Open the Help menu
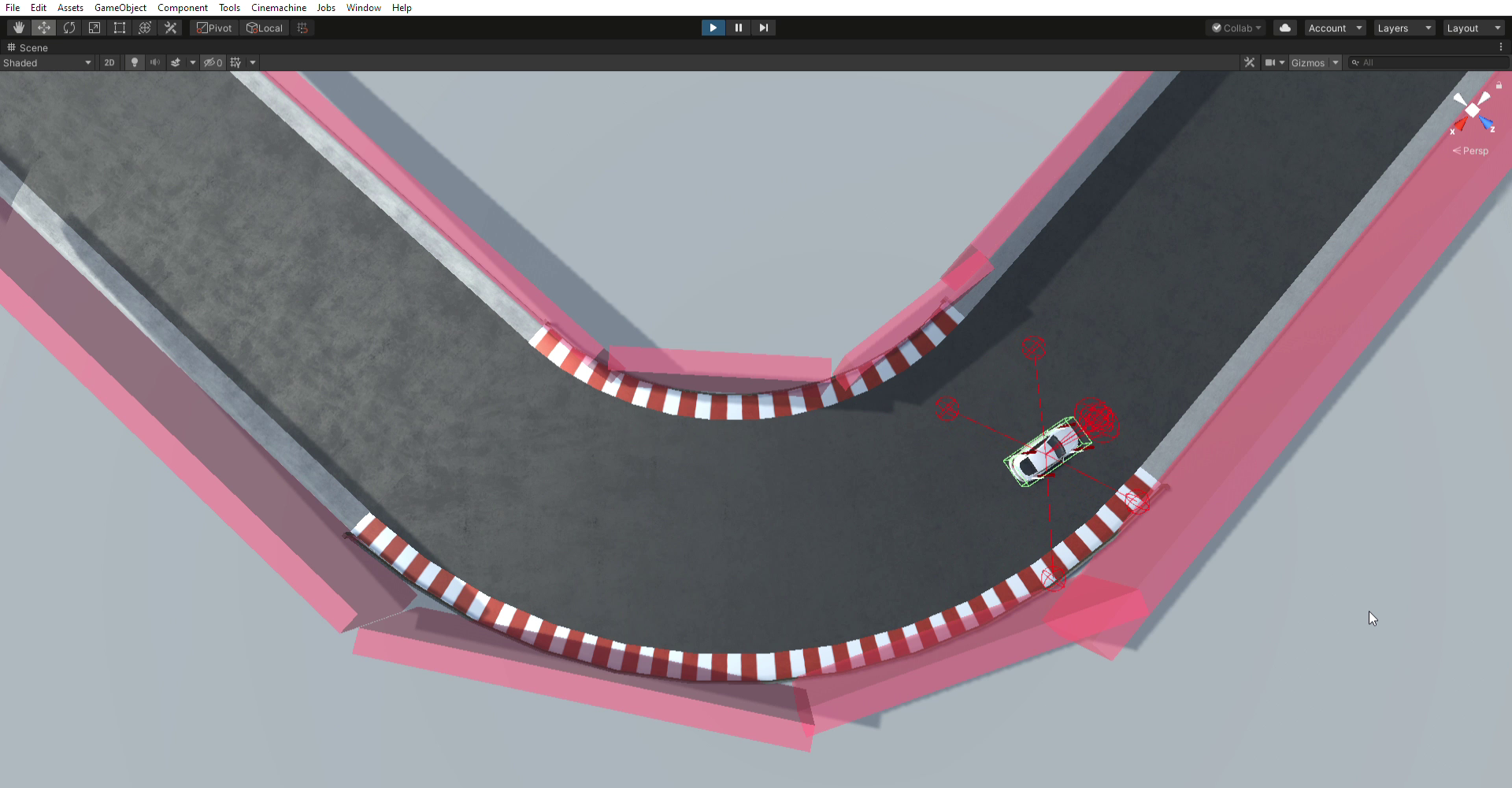This screenshot has width=1512, height=788. click(x=402, y=7)
